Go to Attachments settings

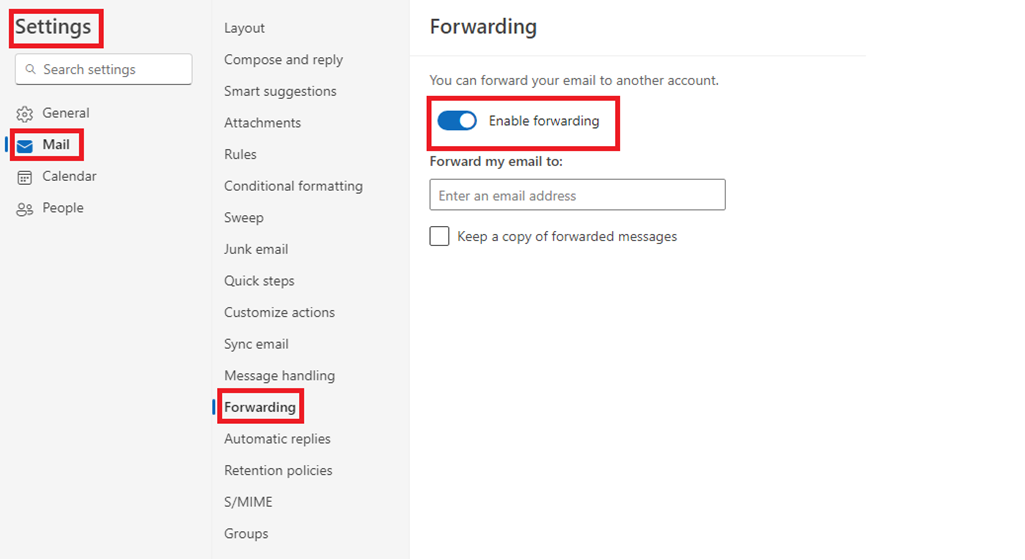(262, 123)
